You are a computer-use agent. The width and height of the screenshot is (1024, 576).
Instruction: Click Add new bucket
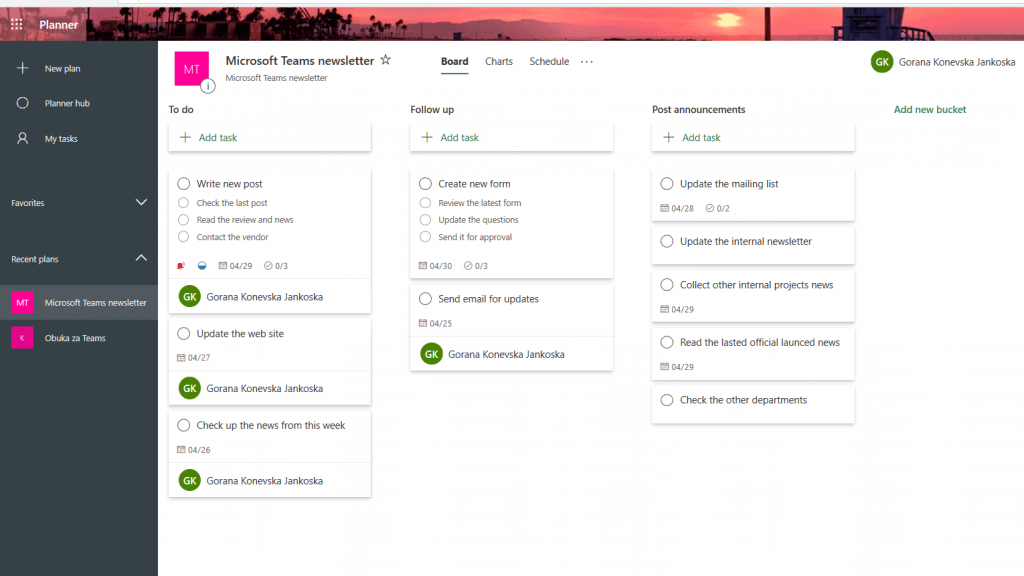point(929,110)
